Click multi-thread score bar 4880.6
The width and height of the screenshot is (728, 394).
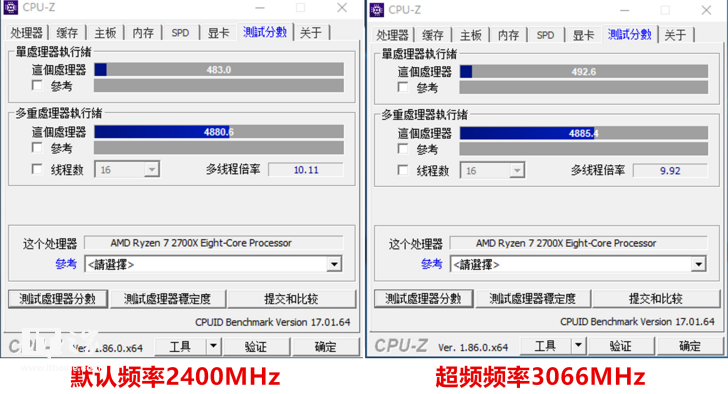click(x=219, y=132)
